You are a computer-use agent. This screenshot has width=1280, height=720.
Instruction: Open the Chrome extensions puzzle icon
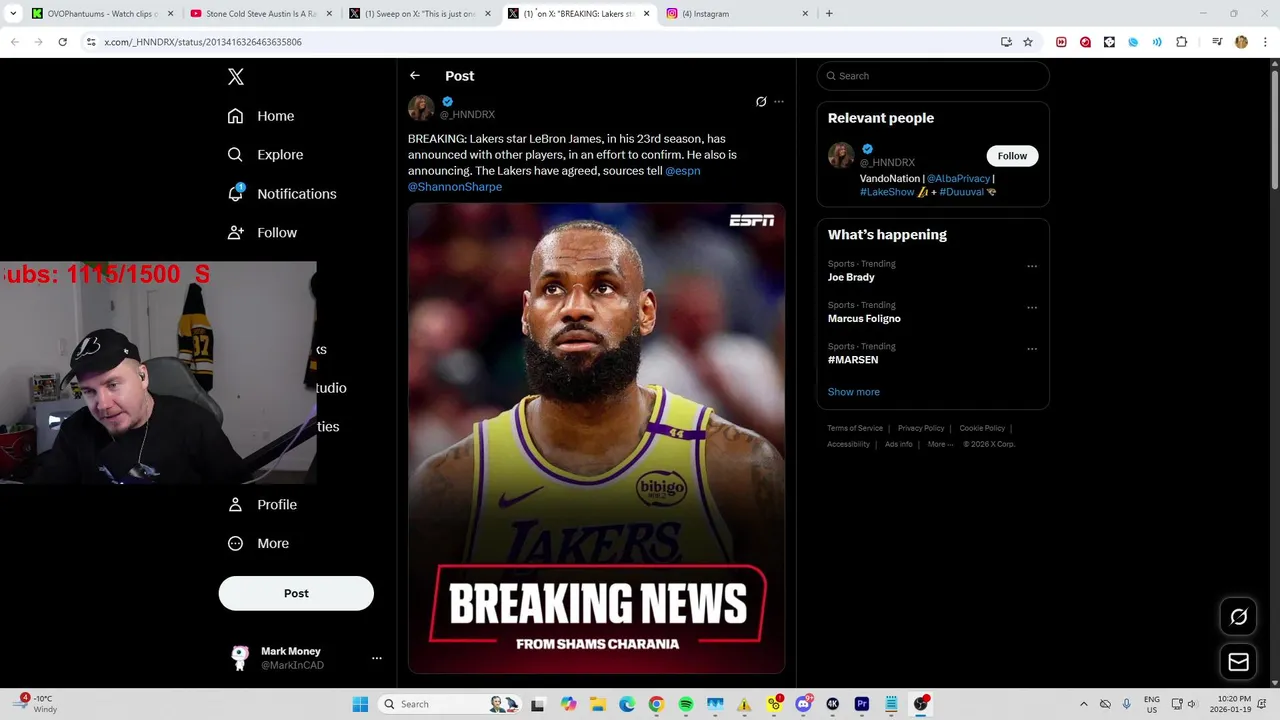(1181, 42)
